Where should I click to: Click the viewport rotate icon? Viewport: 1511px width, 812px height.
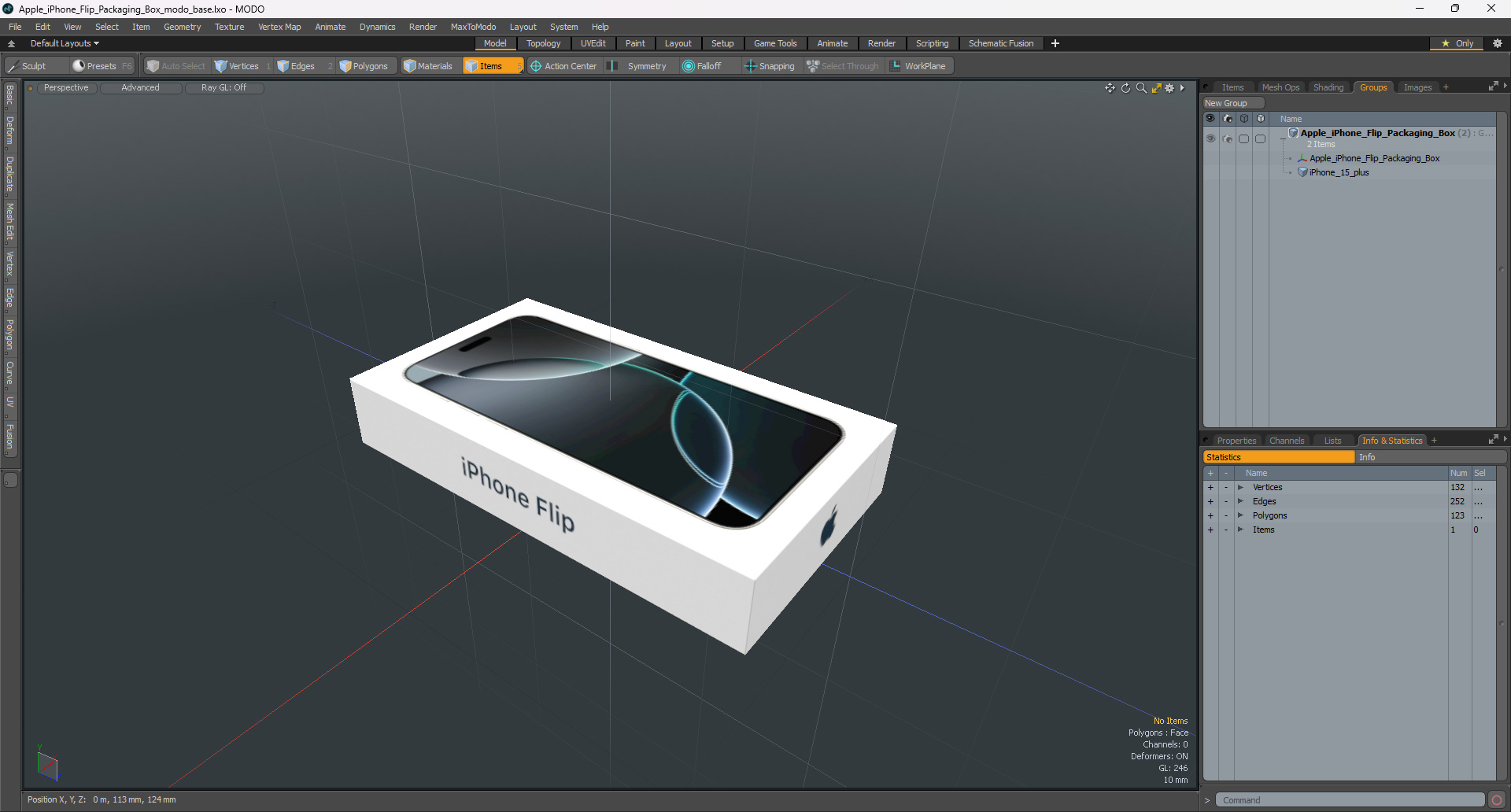pos(1125,88)
